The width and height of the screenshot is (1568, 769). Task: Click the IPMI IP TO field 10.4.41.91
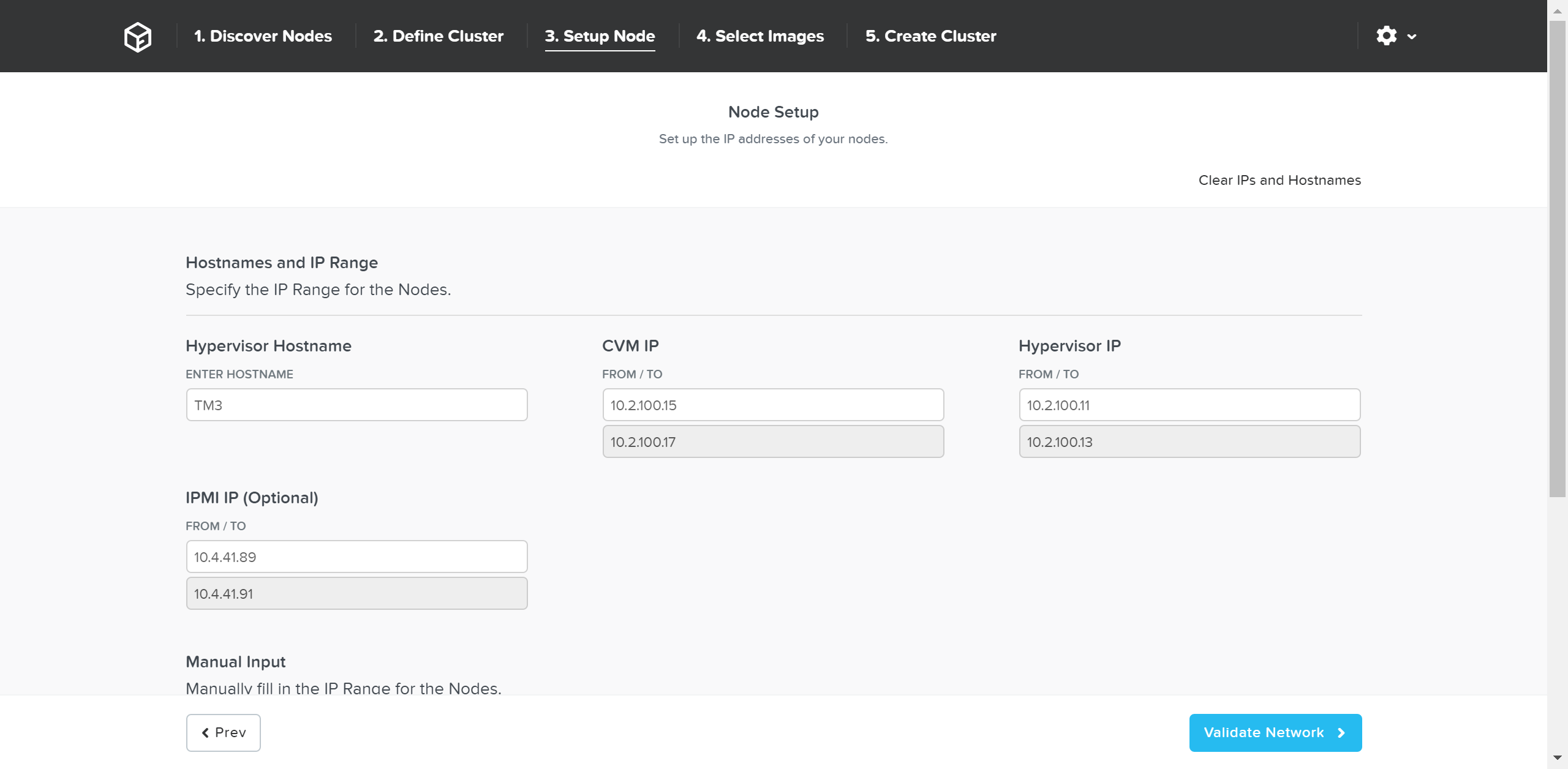pyautogui.click(x=356, y=593)
